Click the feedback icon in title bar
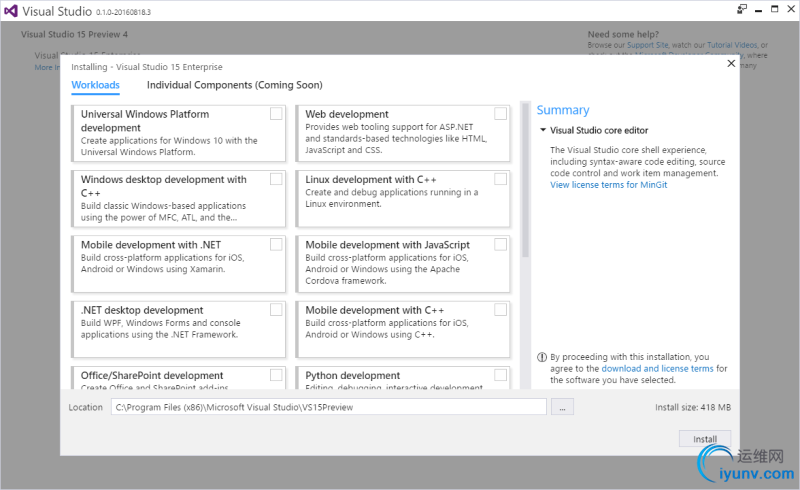Screen dimensions: 800x490 pyautogui.click(x=742, y=8)
